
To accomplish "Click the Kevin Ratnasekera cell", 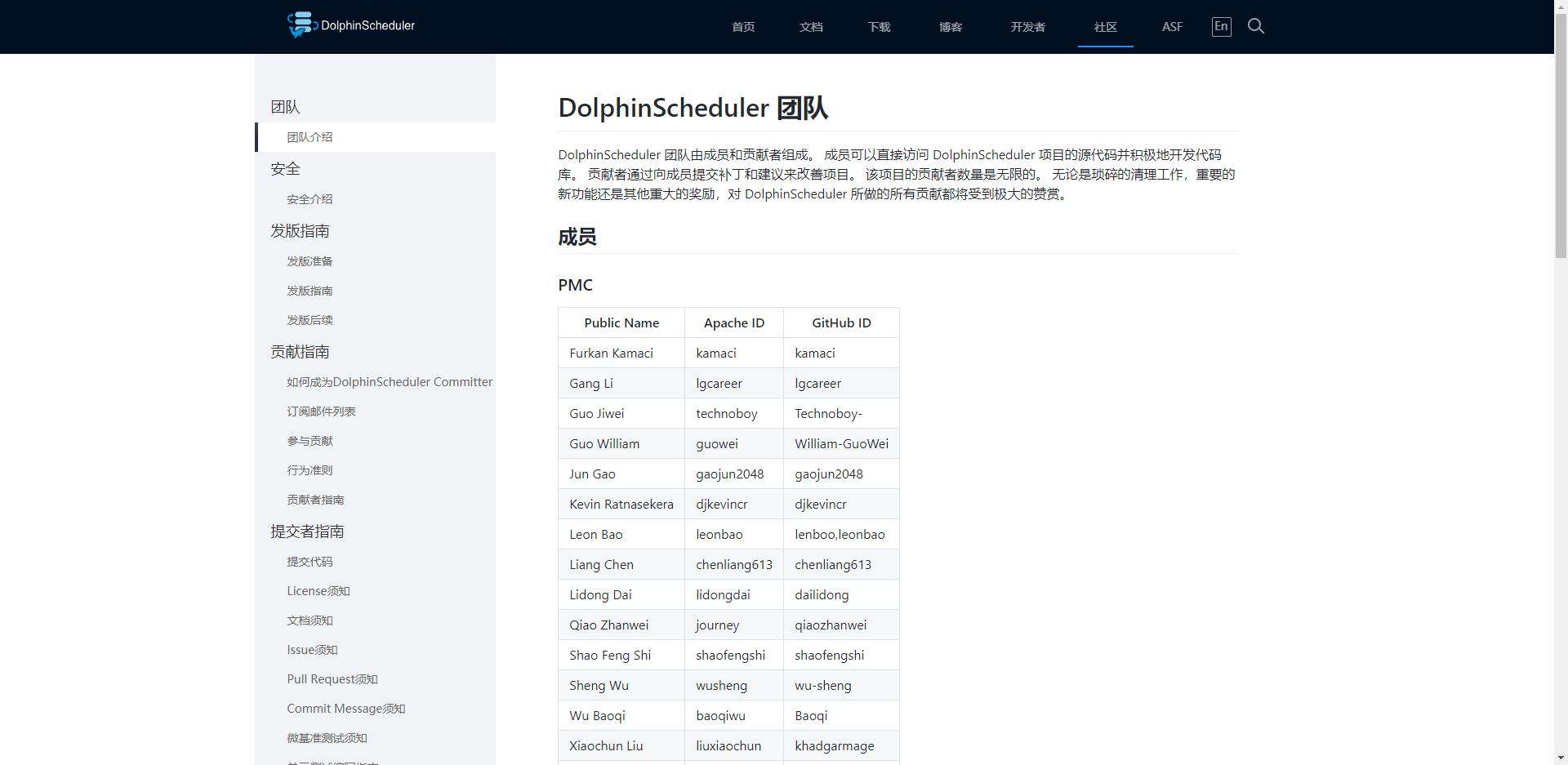I will (621, 505).
